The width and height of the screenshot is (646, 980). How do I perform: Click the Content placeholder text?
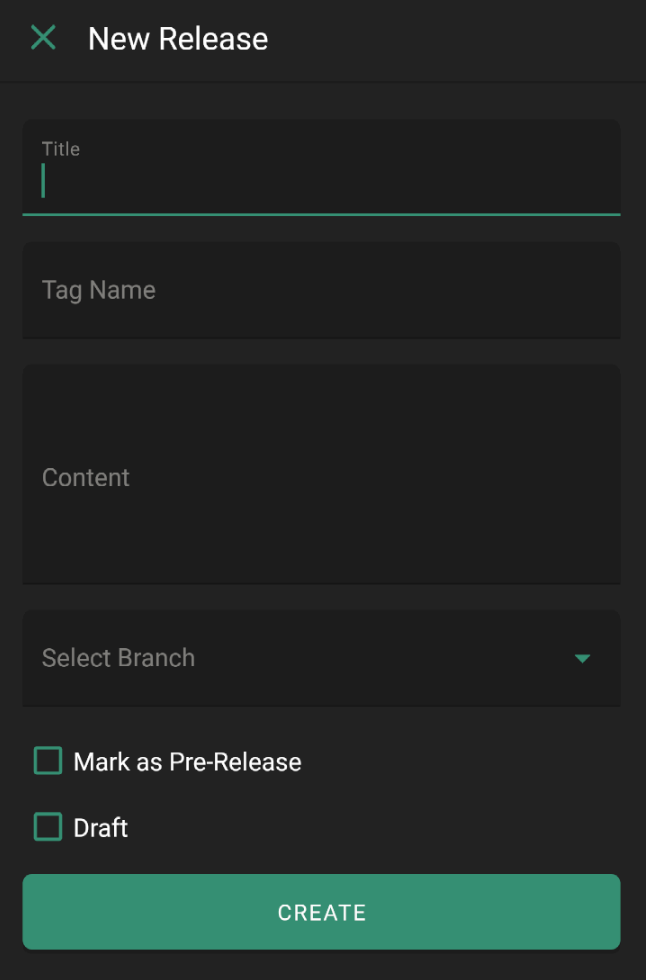click(x=86, y=478)
